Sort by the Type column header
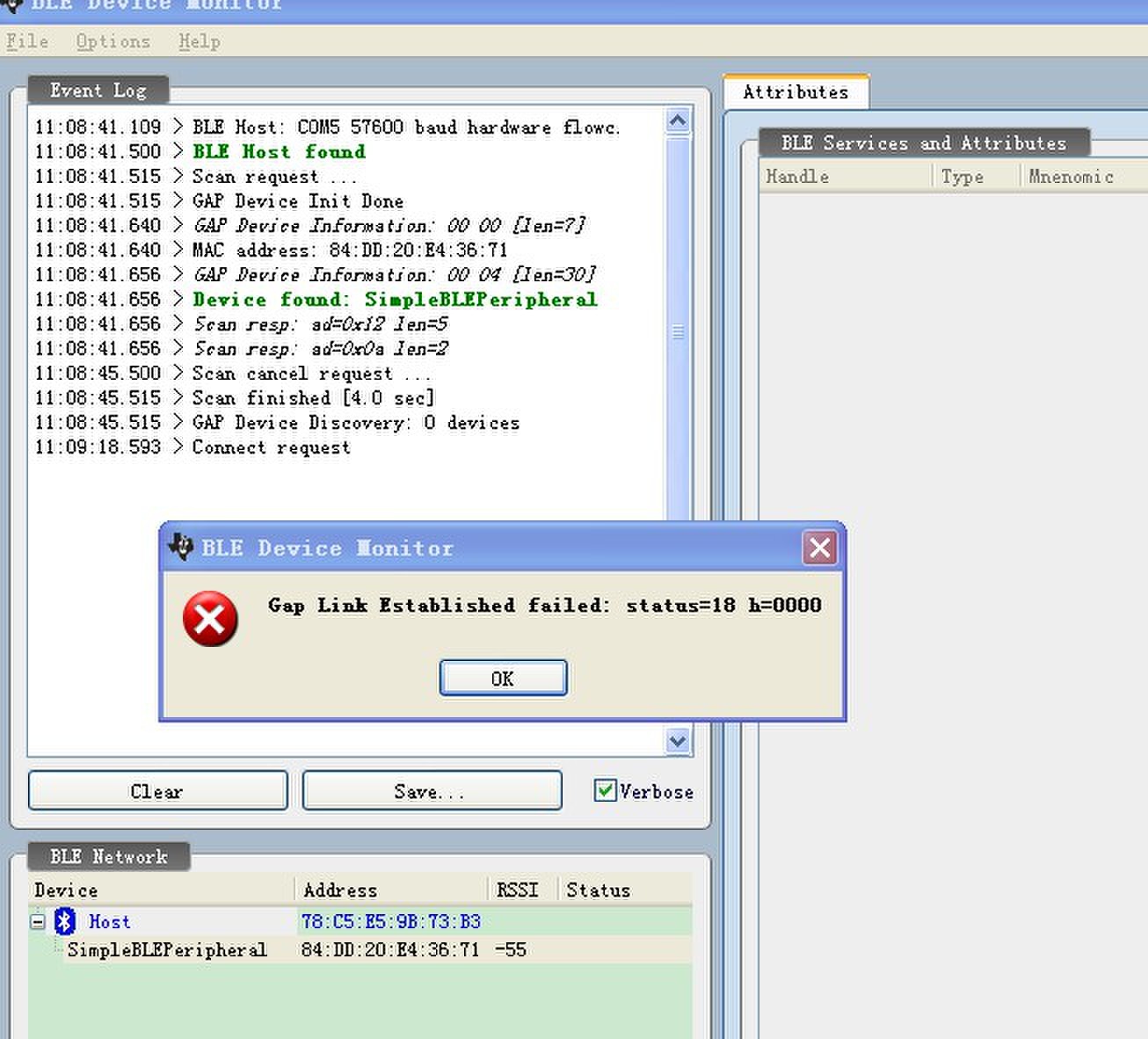Image resolution: width=1148 pixels, height=1039 pixels. coord(976,177)
